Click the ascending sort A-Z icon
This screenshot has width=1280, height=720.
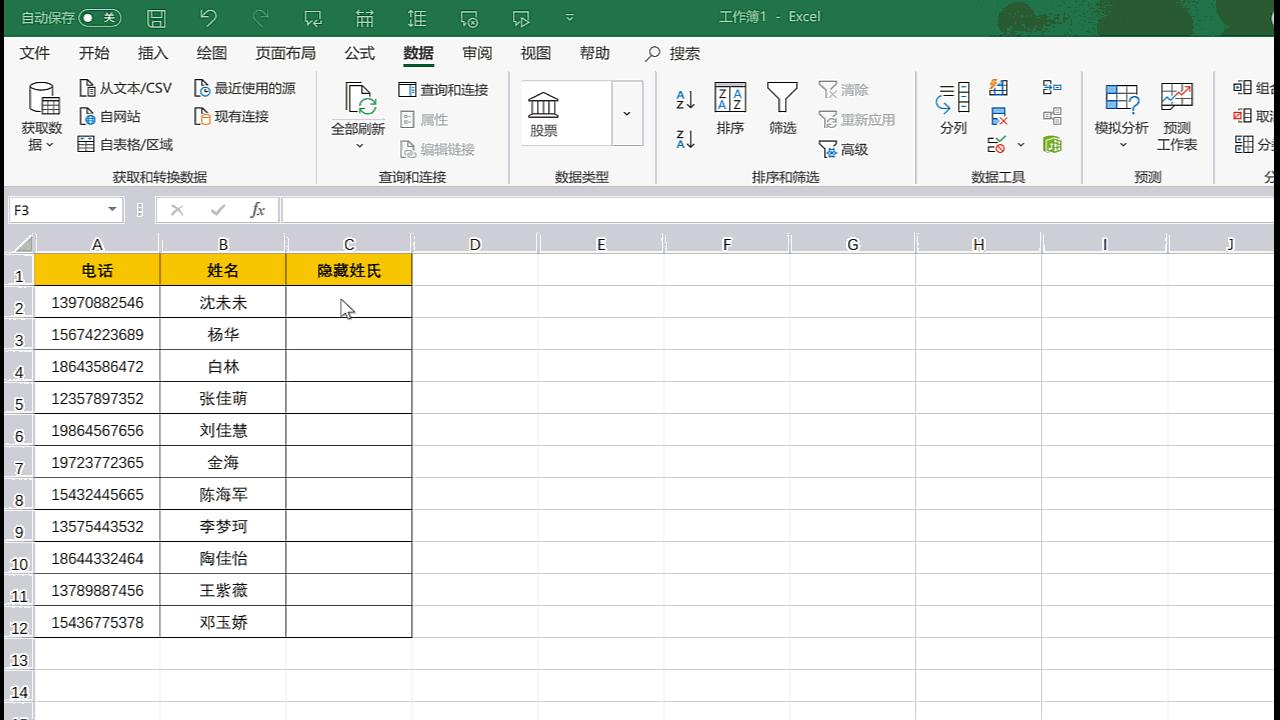[683, 97]
